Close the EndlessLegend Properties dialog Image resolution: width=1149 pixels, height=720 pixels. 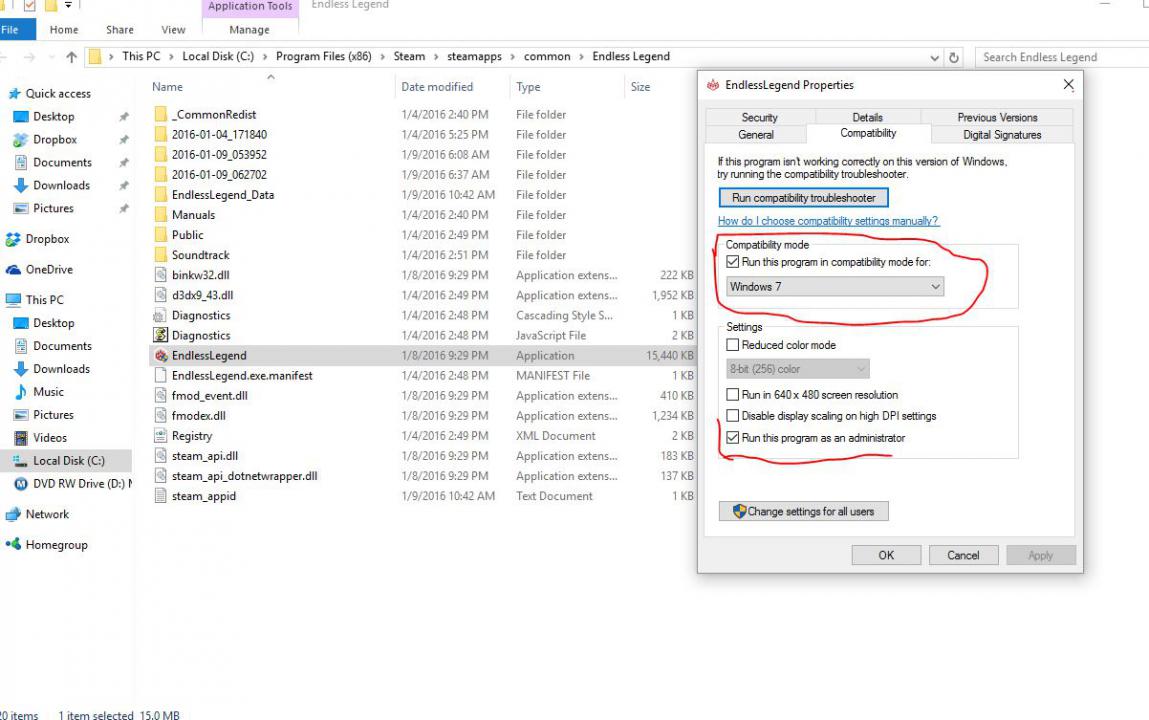pyautogui.click(x=1068, y=85)
